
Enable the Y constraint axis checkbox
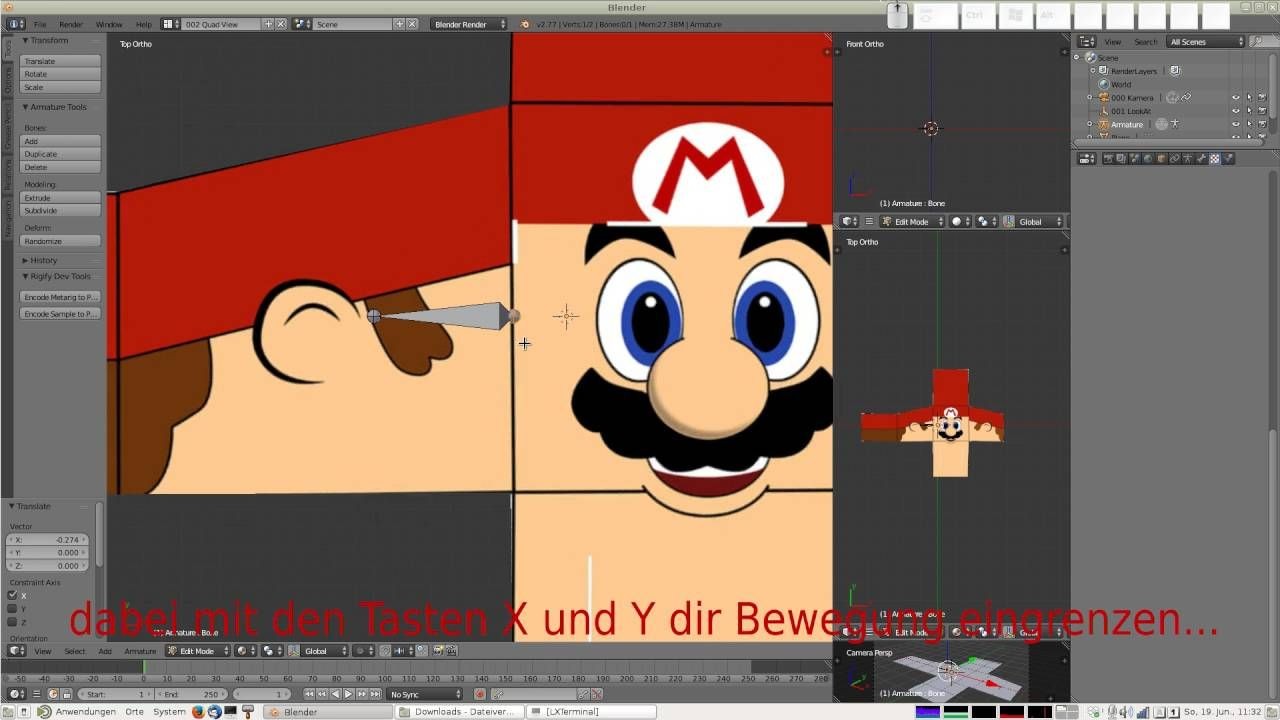(12, 608)
